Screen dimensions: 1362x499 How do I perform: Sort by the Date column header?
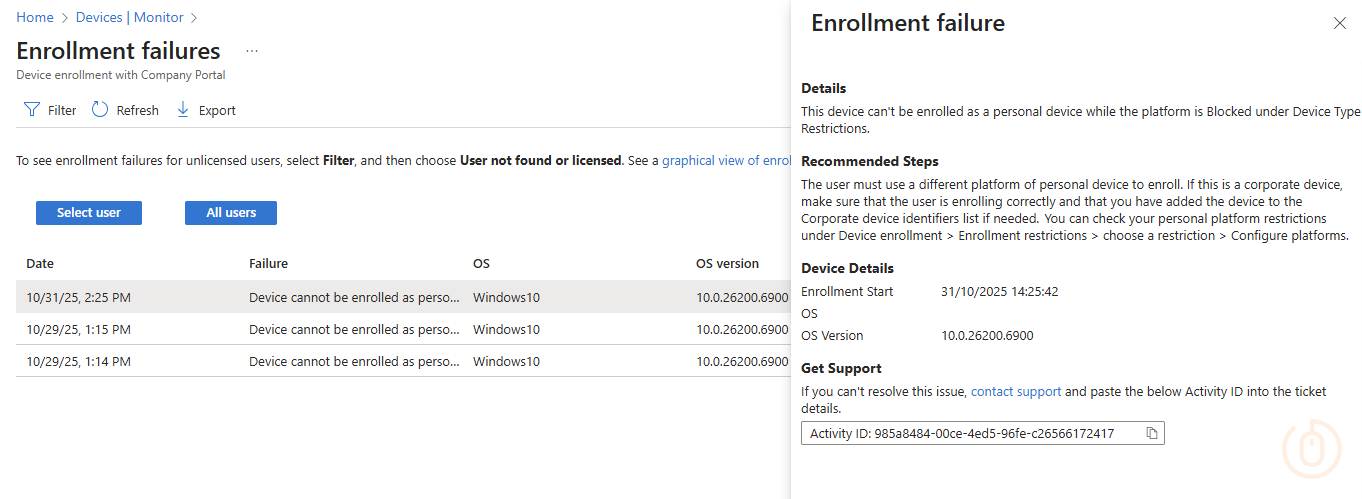(x=40, y=264)
